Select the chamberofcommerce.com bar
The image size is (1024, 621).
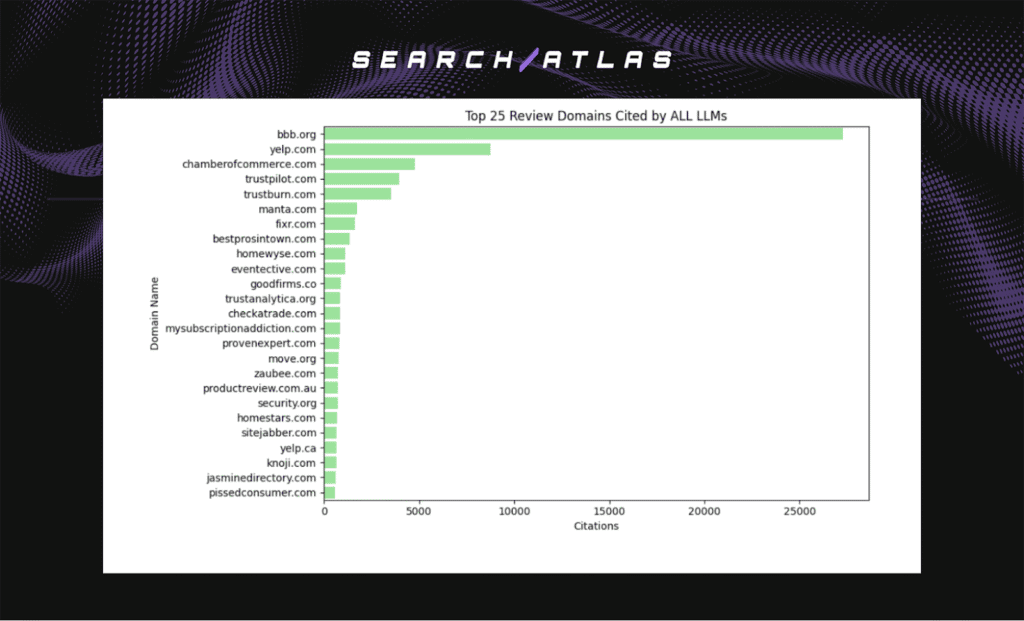(x=370, y=164)
